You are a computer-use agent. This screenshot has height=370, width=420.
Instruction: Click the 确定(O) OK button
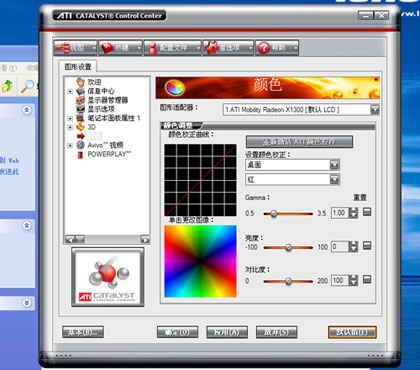(177, 332)
